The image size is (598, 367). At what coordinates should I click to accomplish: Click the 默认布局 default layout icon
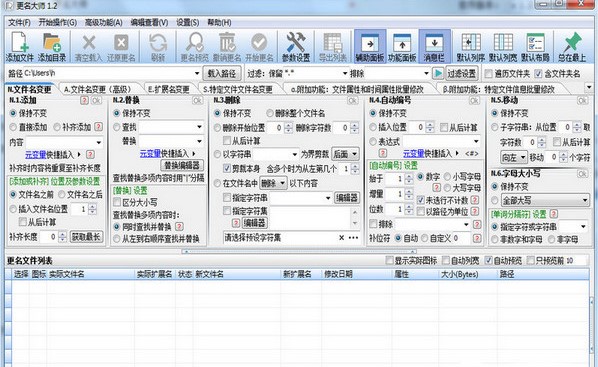coord(535,47)
